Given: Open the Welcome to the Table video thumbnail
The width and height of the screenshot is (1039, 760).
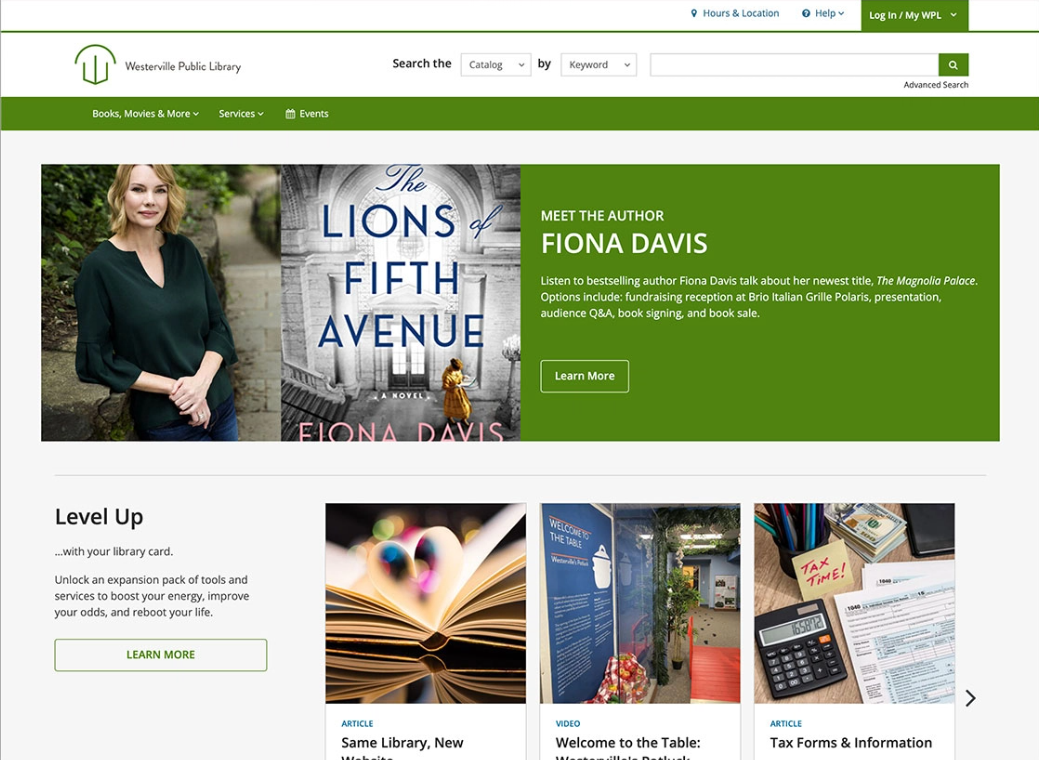Looking at the screenshot, I should (x=640, y=603).
